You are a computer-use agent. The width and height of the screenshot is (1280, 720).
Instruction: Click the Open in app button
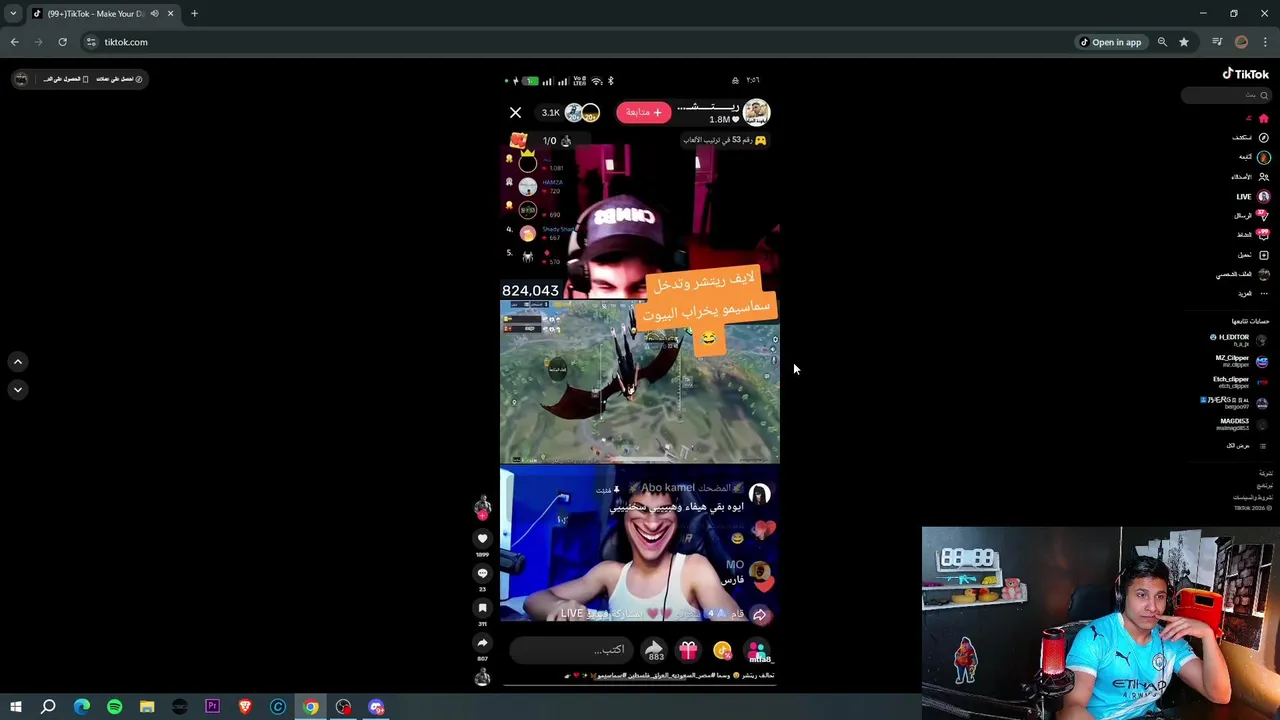(x=1110, y=42)
